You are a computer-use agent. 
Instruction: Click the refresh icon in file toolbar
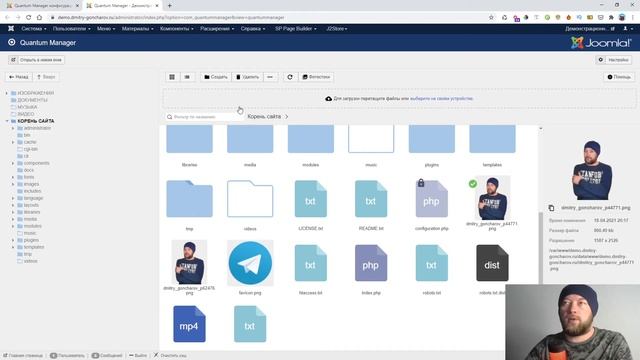(x=290, y=77)
